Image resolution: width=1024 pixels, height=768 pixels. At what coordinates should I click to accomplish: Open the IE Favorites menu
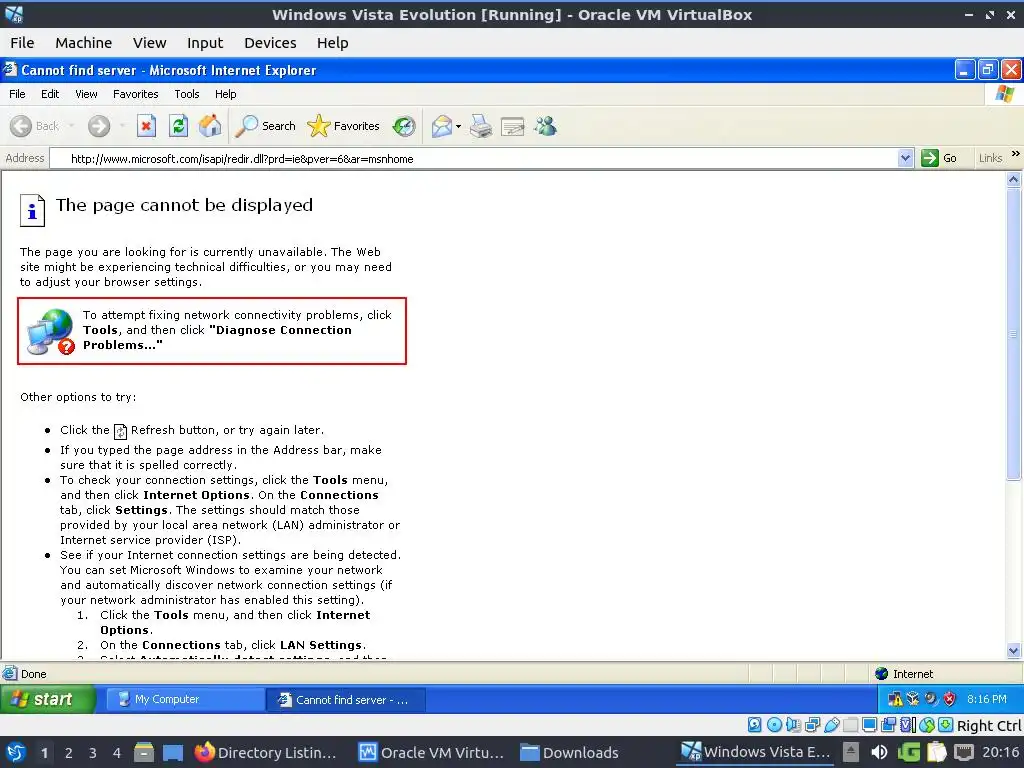135,94
